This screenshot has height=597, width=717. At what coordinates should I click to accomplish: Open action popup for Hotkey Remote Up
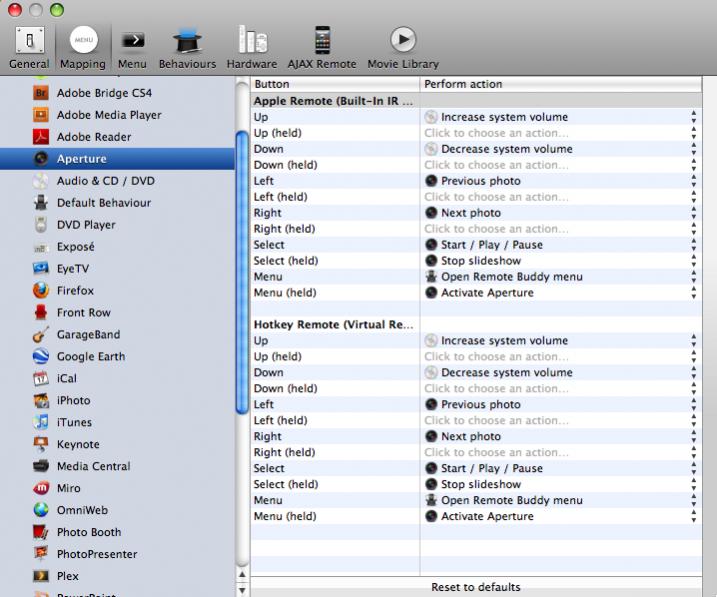[x=694, y=341]
